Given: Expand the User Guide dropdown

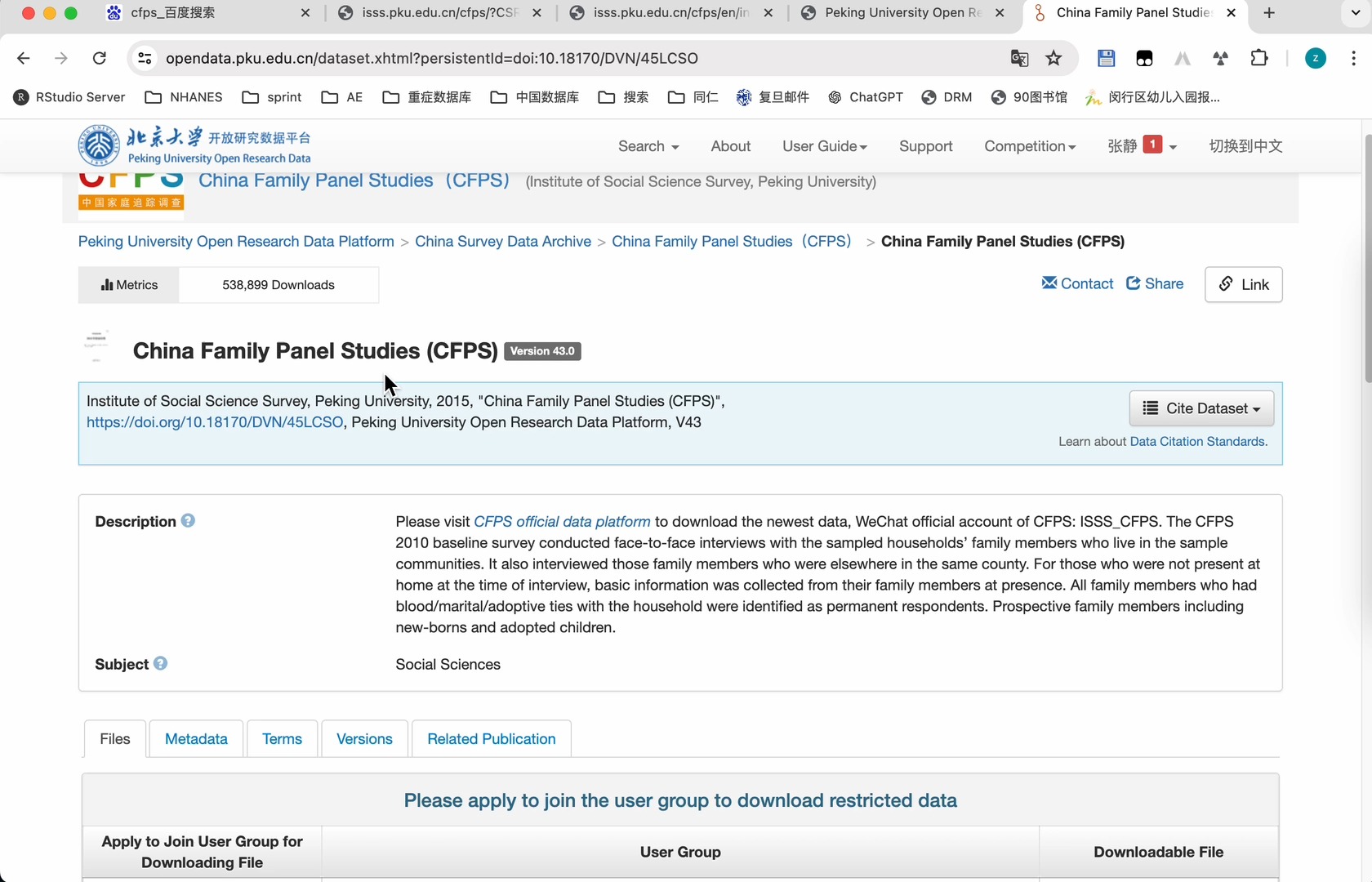Looking at the screenshot, I should point(825,146).
